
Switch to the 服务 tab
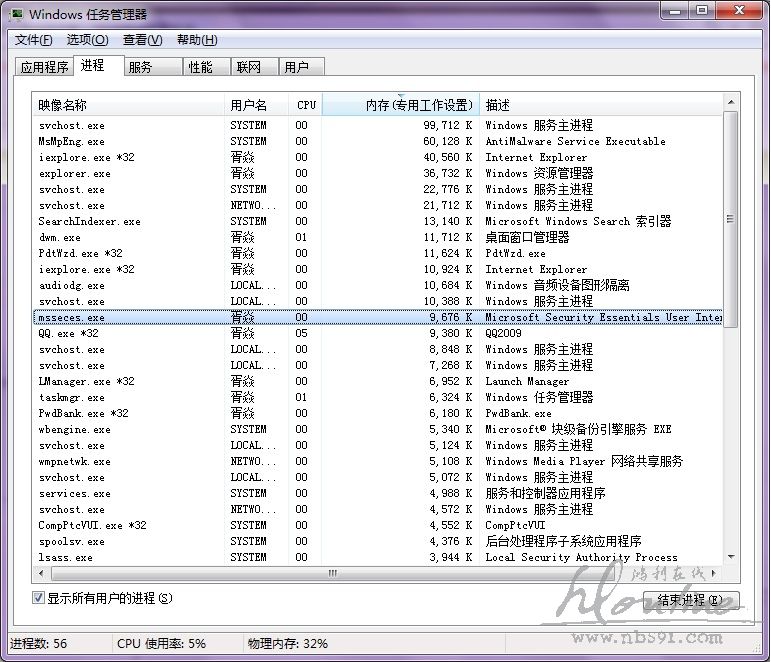141,67
